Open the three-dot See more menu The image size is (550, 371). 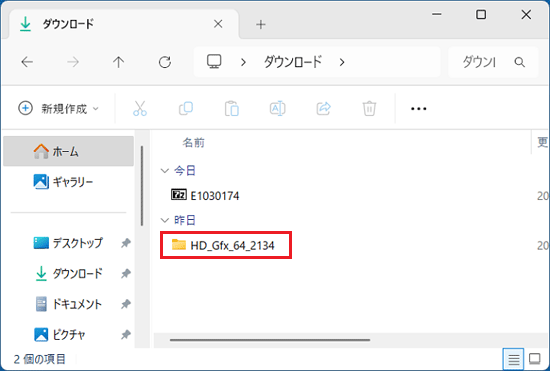418,109
